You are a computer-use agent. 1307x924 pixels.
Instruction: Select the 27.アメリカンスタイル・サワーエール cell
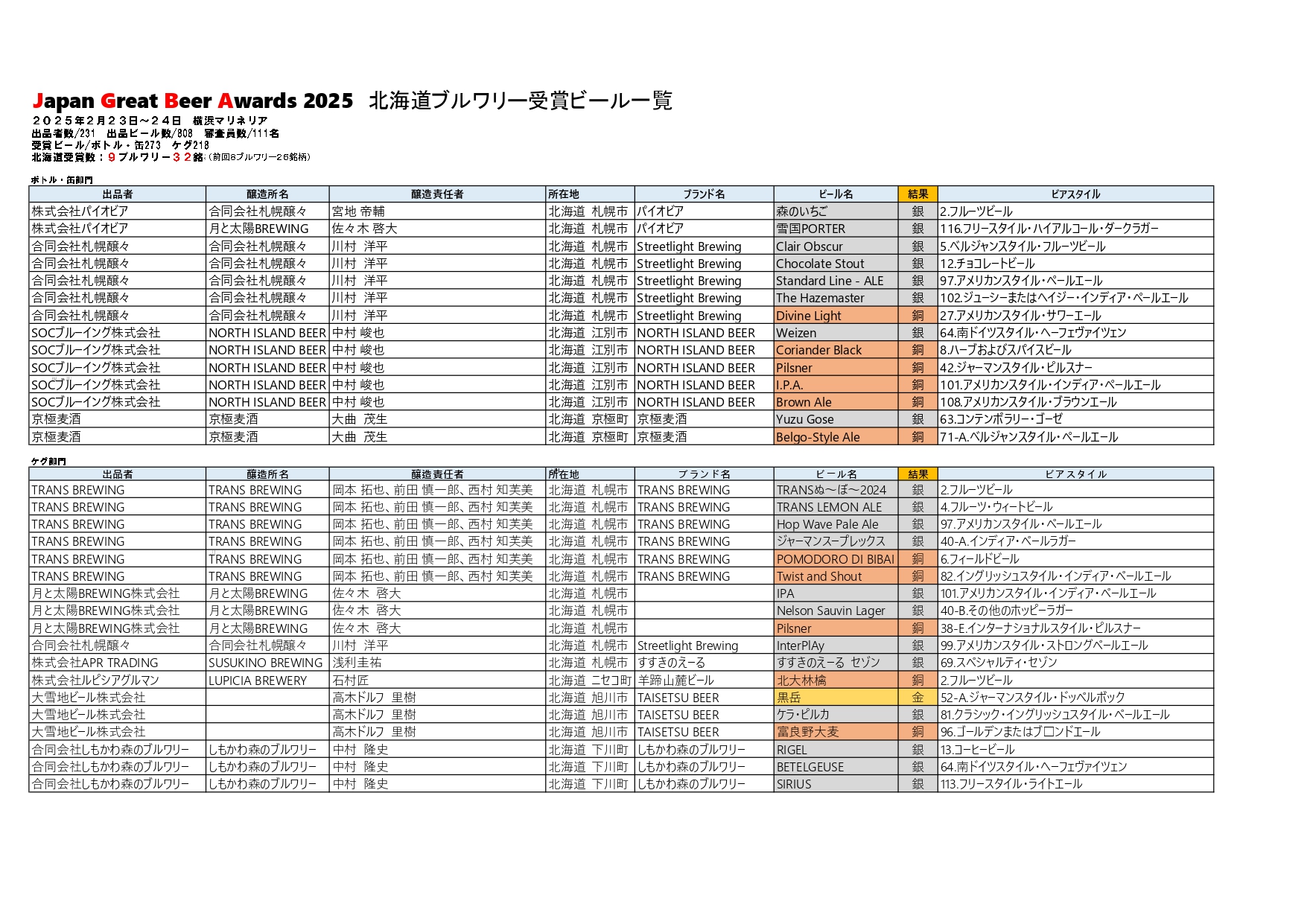coord(1075,316)
